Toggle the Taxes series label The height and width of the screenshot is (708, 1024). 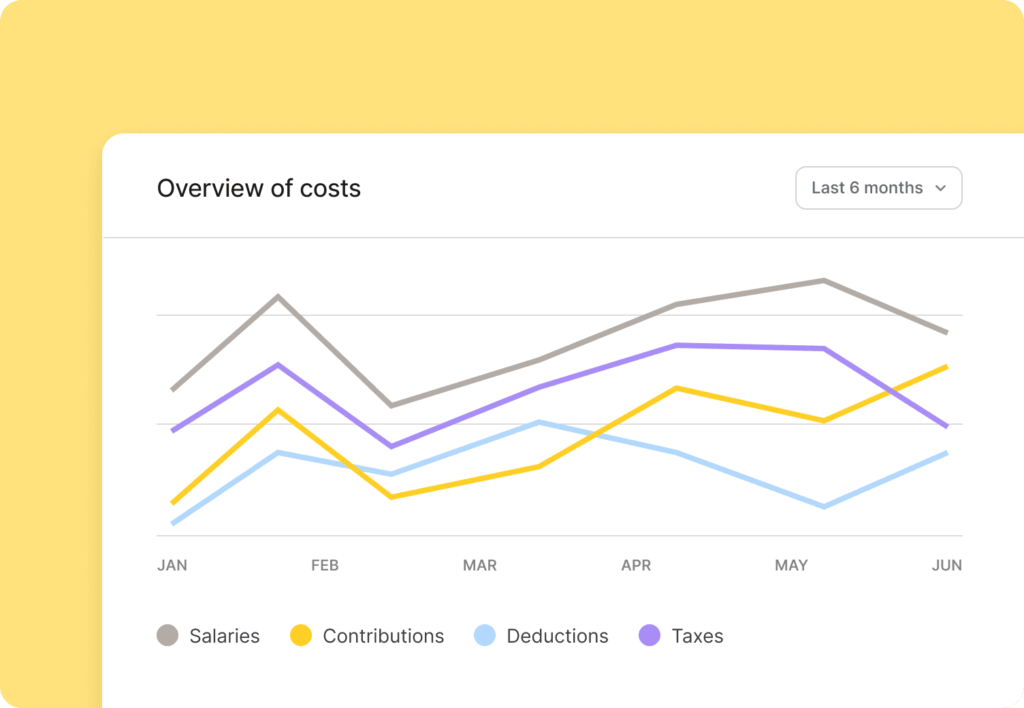[697, 636]
